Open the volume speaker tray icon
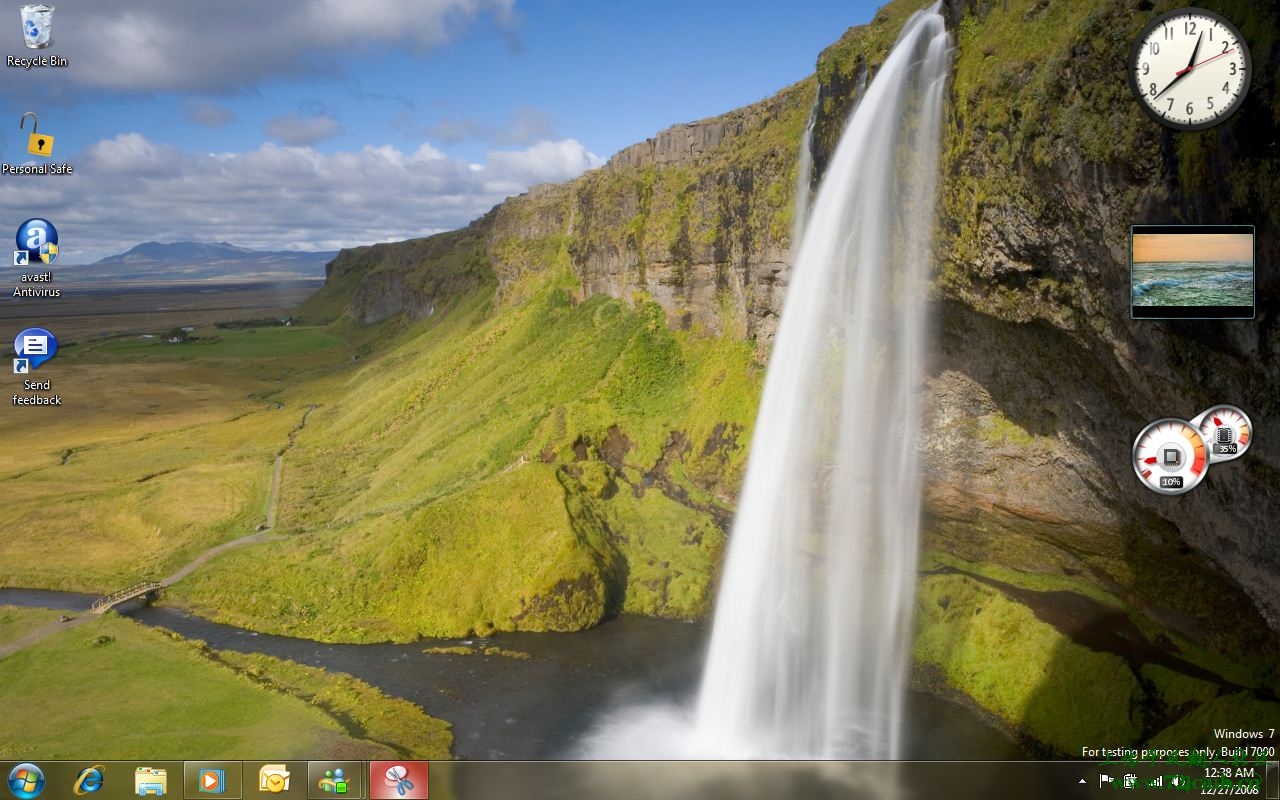Screen dimensions: 1280x800 pos(1178,781)
